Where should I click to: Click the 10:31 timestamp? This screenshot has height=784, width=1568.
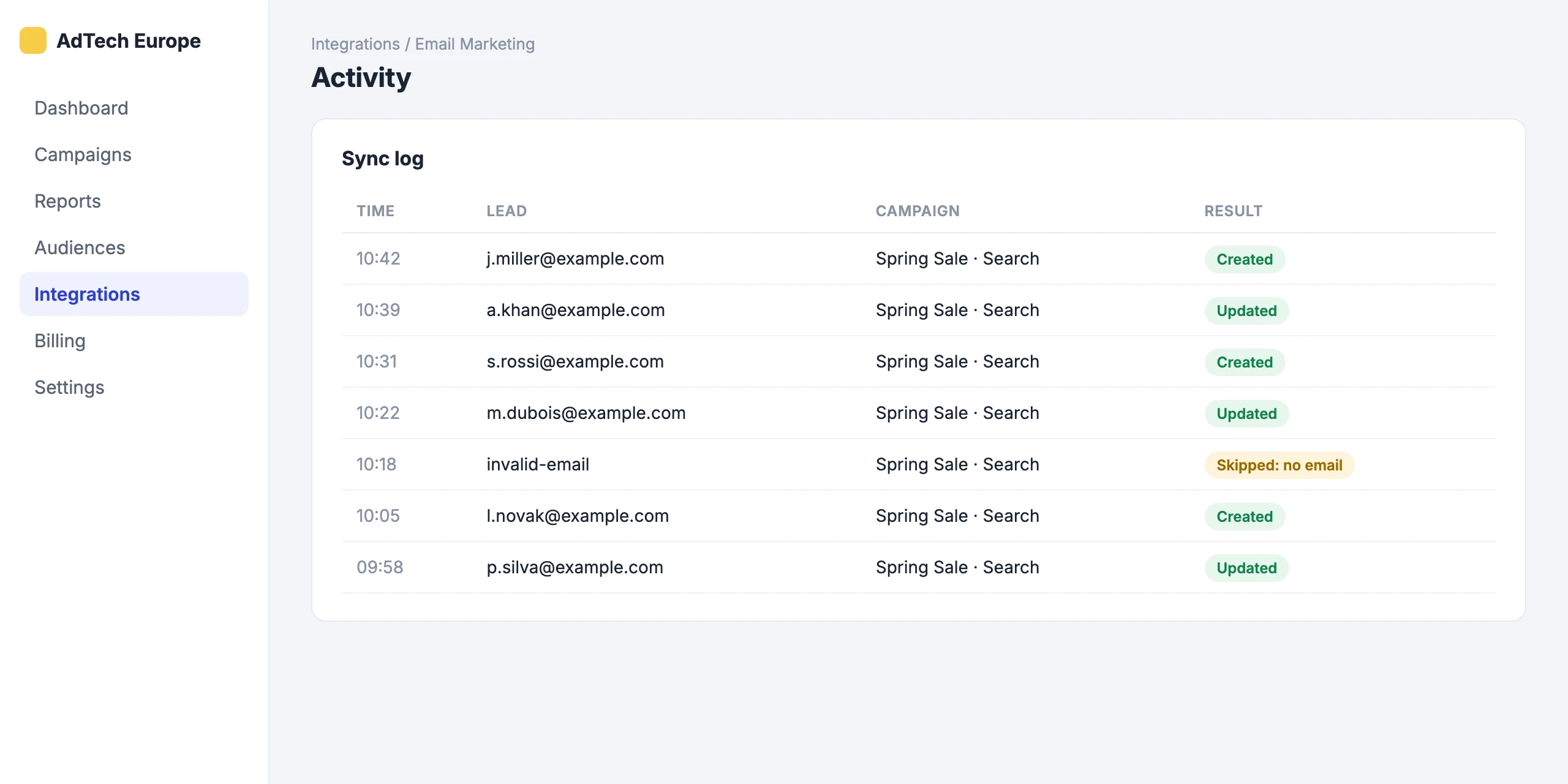(377, 361)
